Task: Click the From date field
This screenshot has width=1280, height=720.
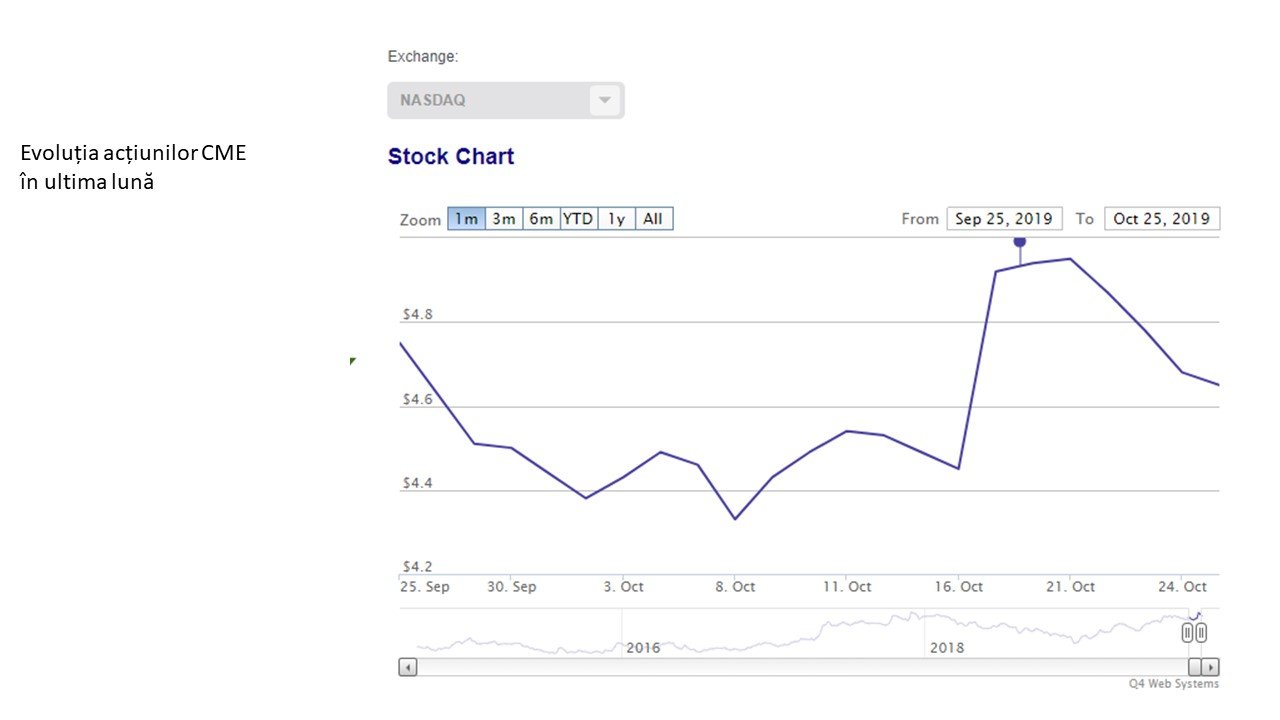Action: coord(1003,219)
